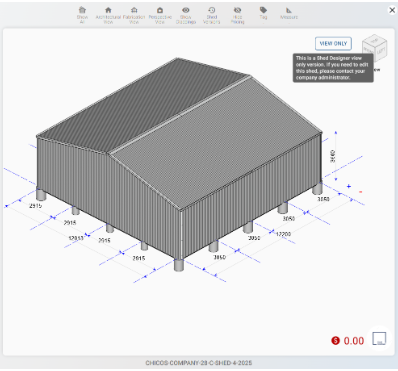Toggle Hide Piering crossed-eye icon
398x371 pixels.
click(237, 15)
